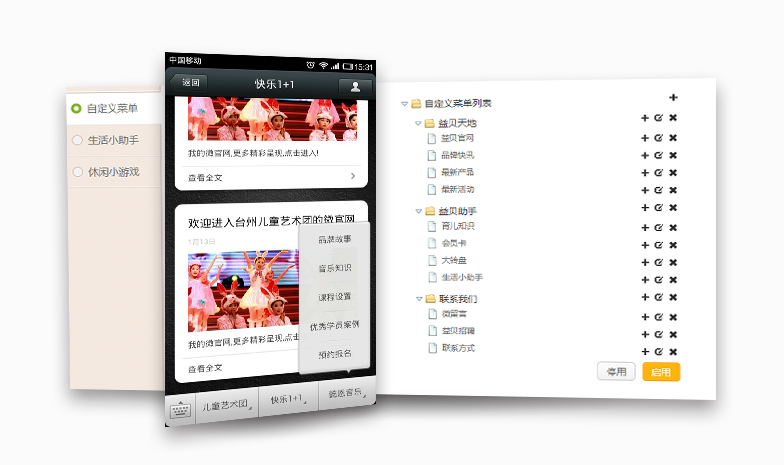Open 查看全文 under the second article

pos(205,369)
